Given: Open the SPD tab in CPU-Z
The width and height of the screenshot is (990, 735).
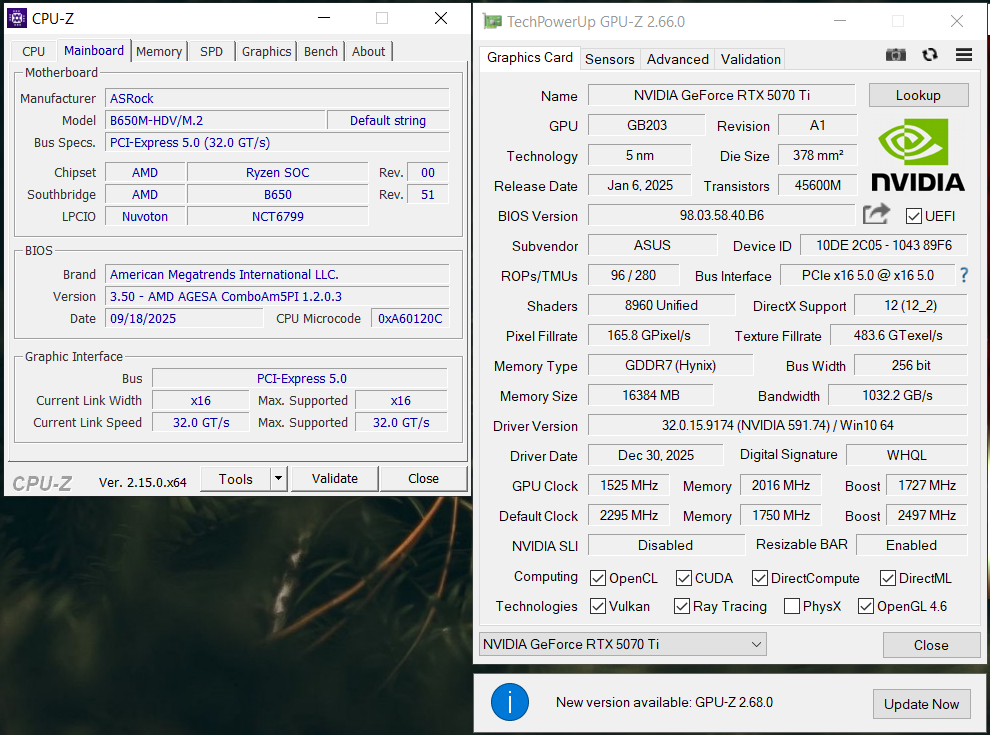Looking at the screenshot, I should pyautogui.click(x=212, y=51).
